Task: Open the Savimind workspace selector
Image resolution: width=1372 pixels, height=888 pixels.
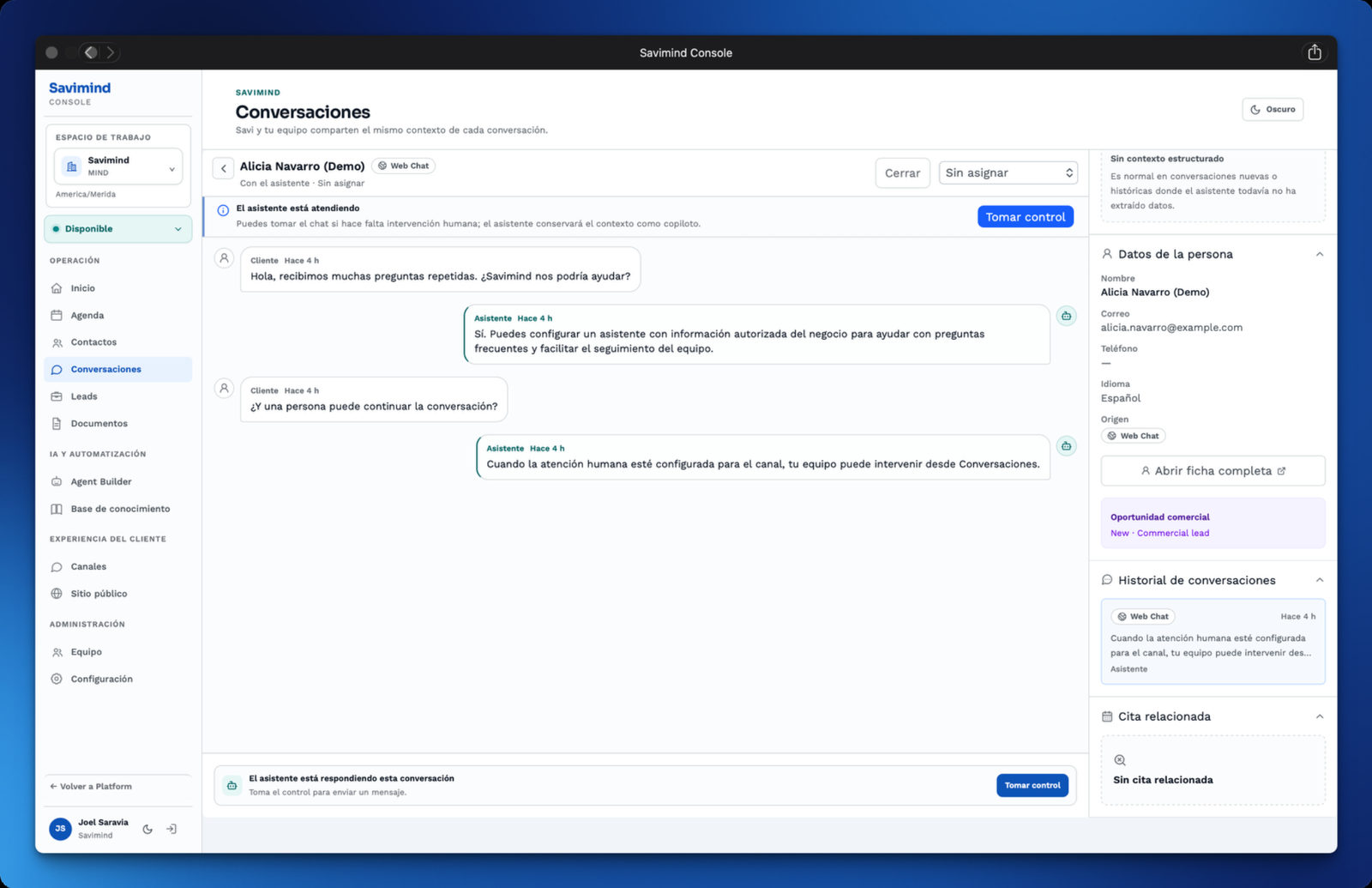Action: [x=118, y=166]
